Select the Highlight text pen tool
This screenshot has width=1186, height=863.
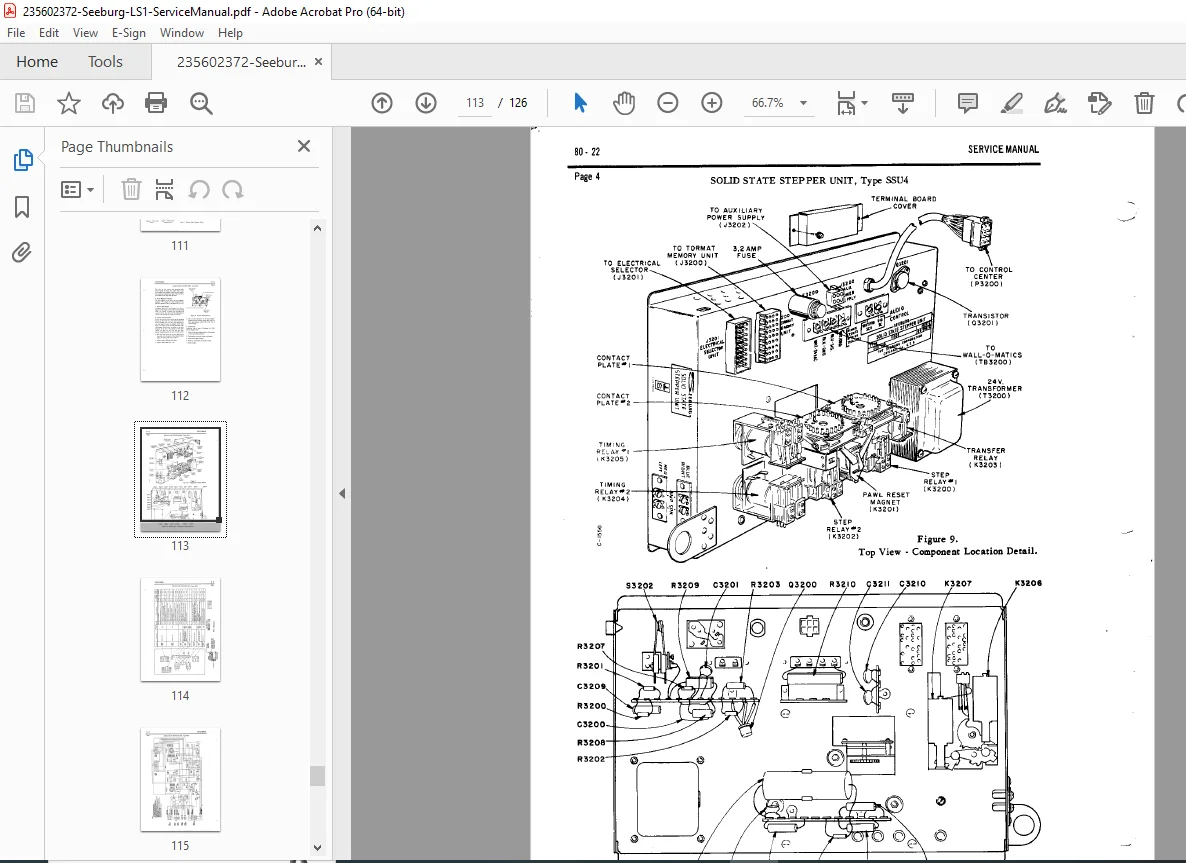[1011, 103]
